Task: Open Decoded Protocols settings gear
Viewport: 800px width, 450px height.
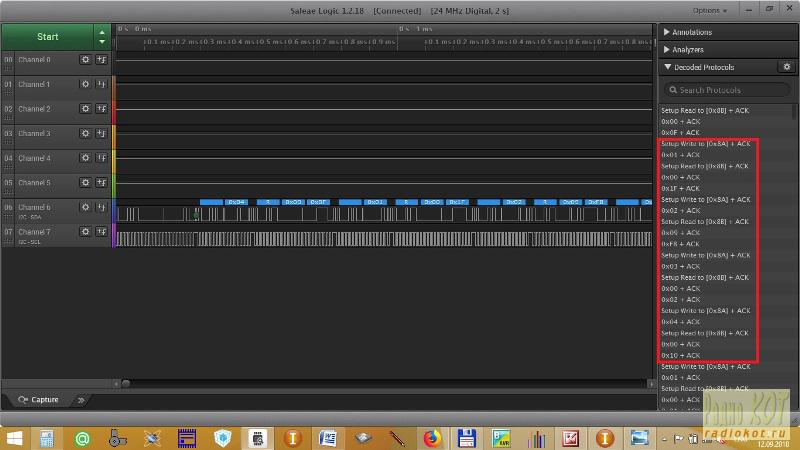Action: (x=786, y=67)
